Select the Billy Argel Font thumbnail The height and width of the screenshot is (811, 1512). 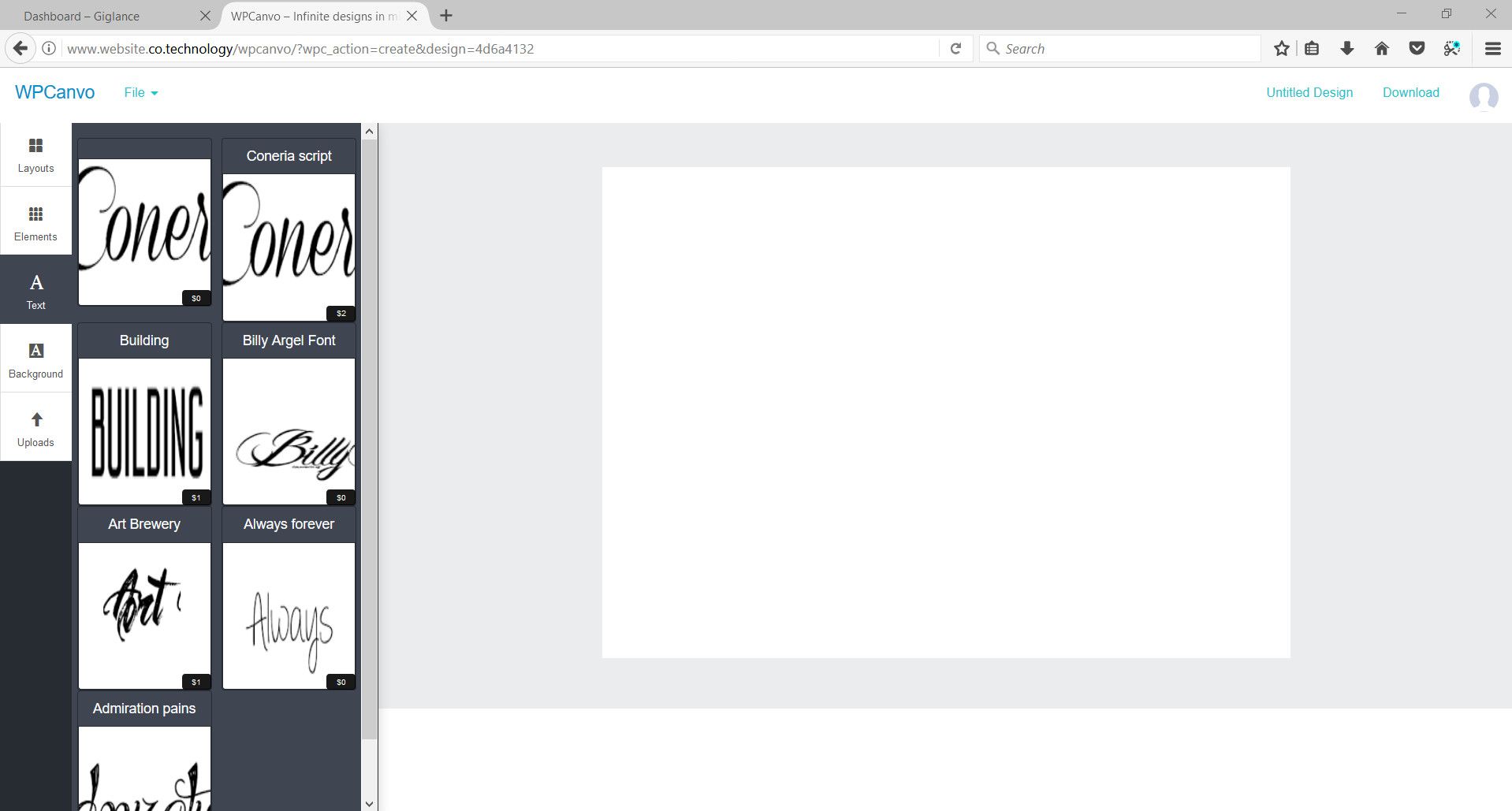289,431
